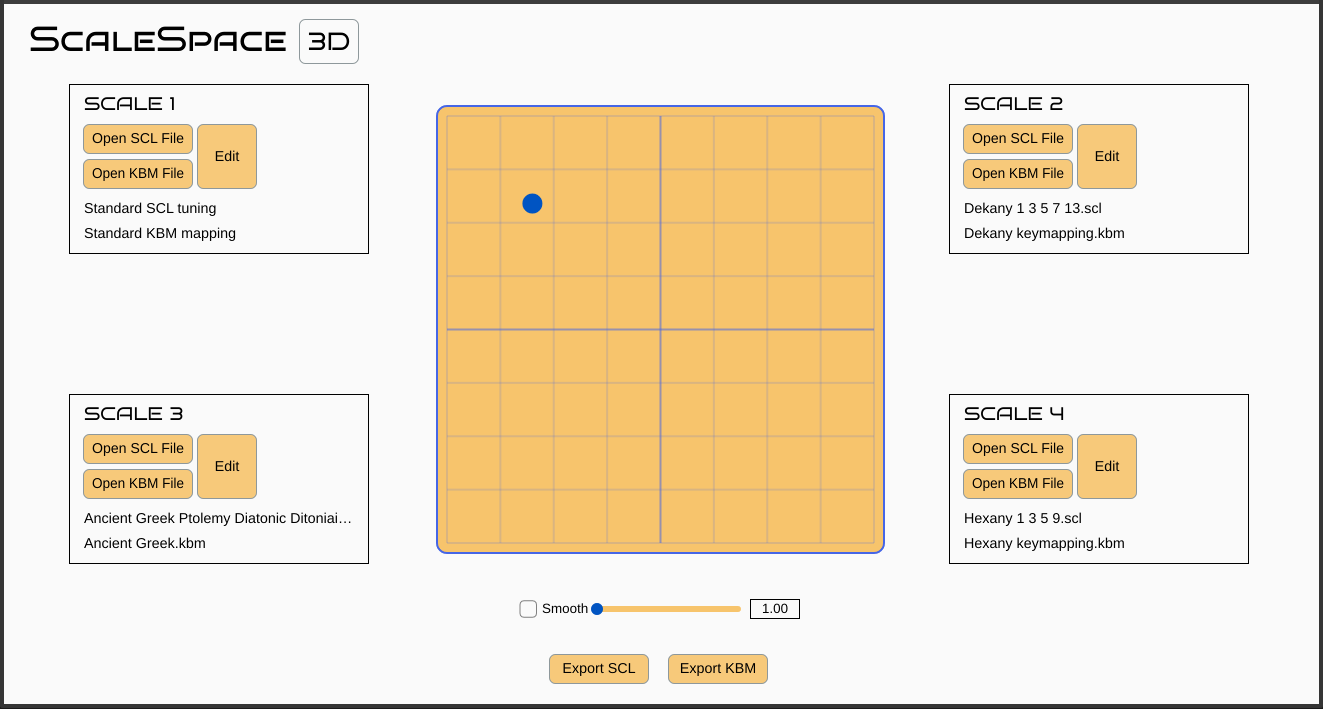Image resolution: width=1323 pixels, height=709 pixels.
Task: Open SCL file for Scale 3
Action: tap(138, 449)
